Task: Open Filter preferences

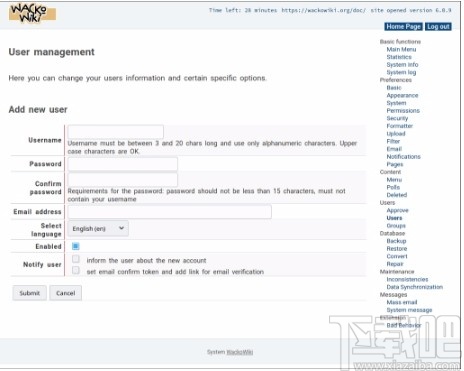Action: coord(393,141)
